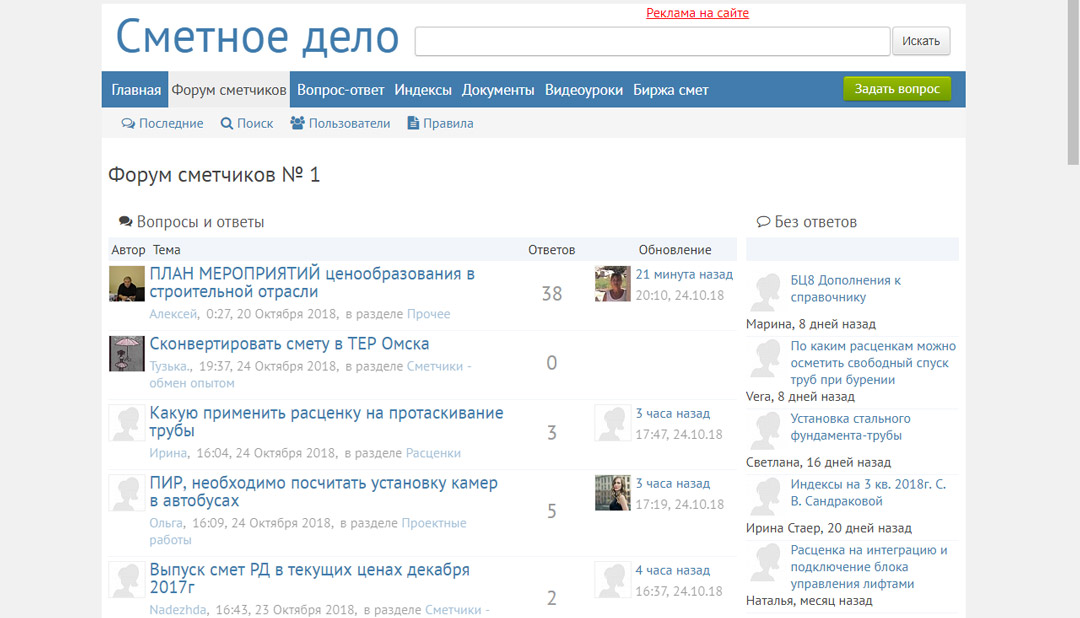Open the Расценки category link
Screen dimensions: 1080x618
pos(433,453)
